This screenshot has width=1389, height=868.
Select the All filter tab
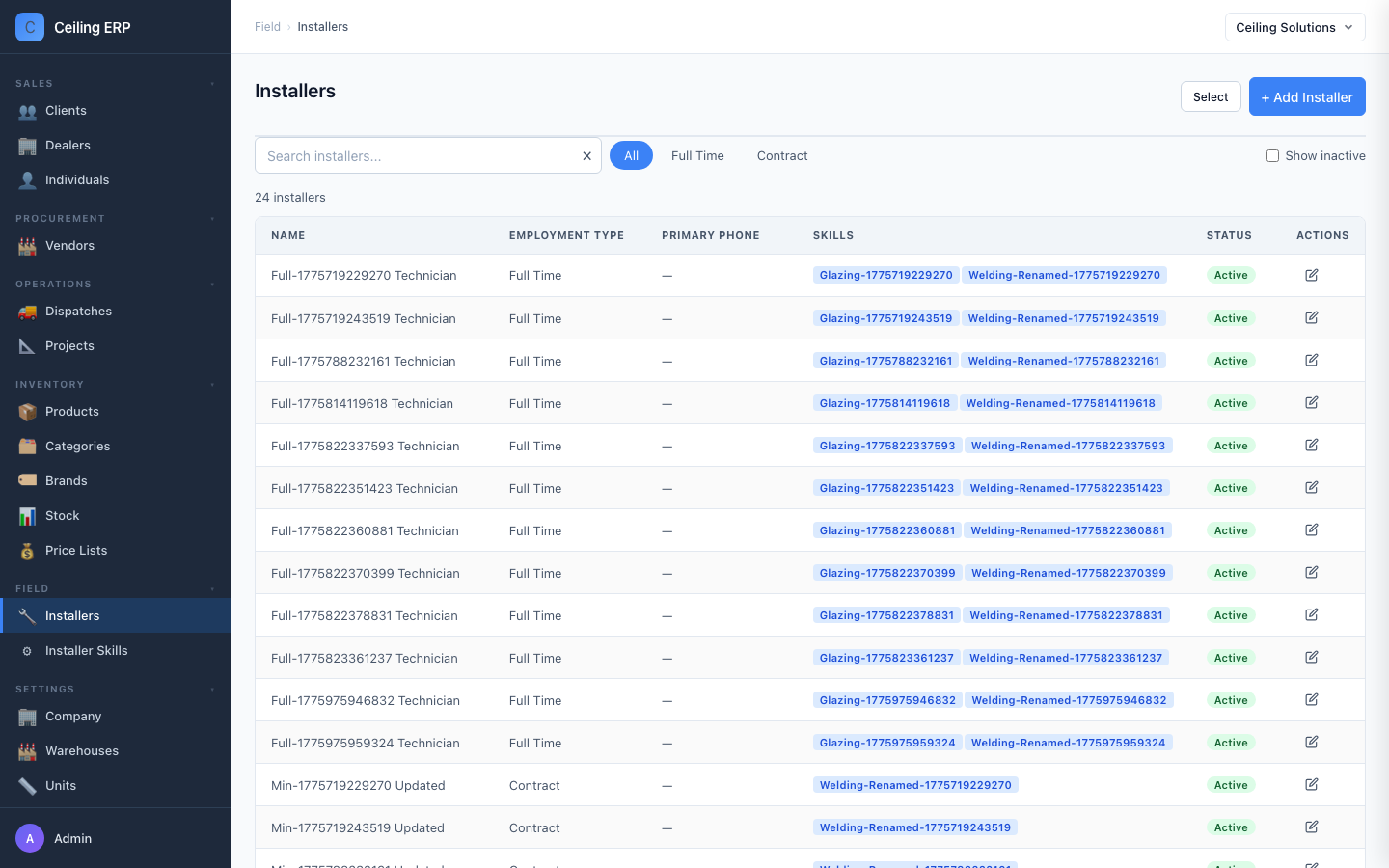631,155
